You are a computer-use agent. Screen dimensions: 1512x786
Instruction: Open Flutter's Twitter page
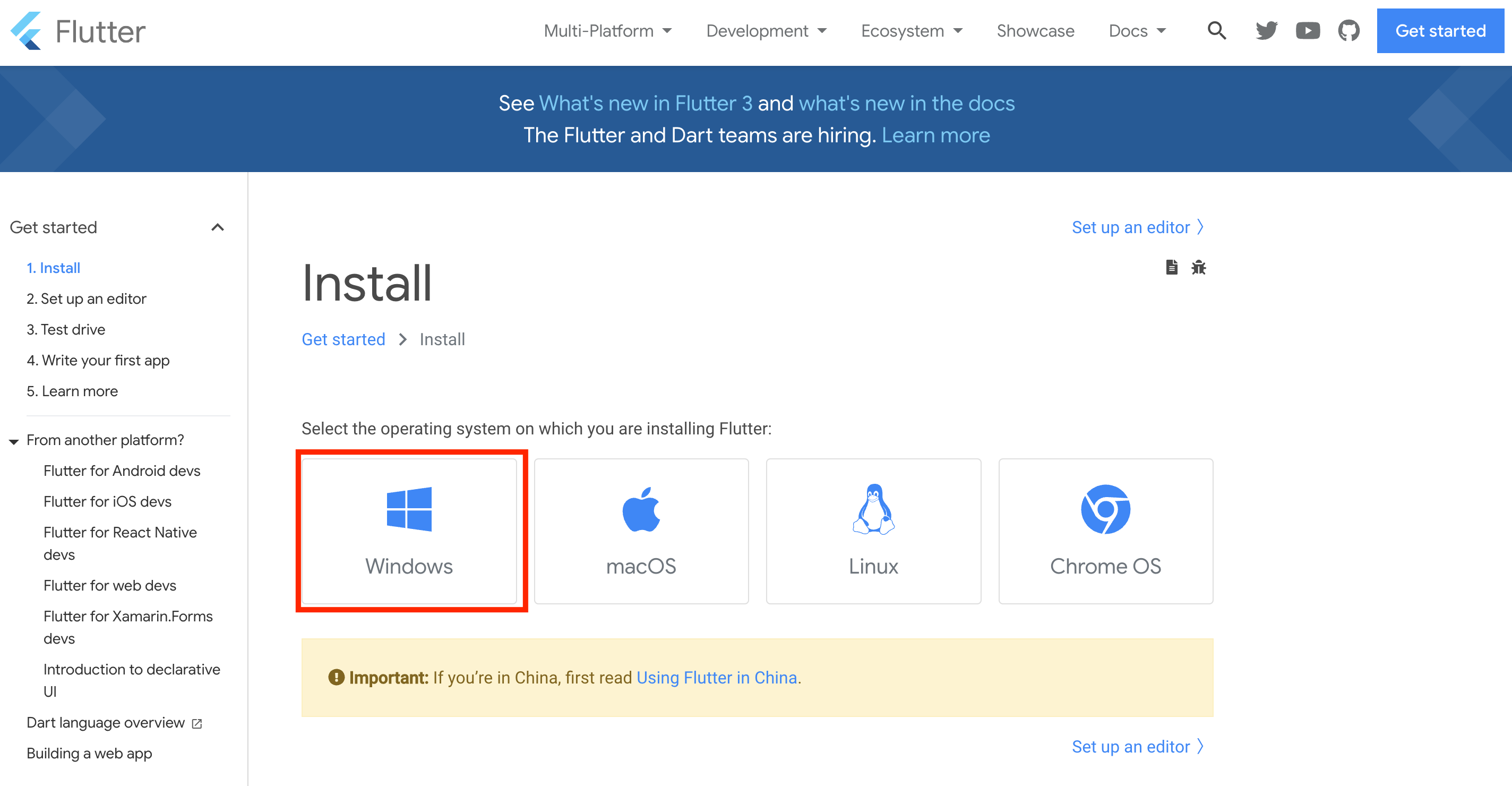pyautogui.click(x=1266, y=30)
